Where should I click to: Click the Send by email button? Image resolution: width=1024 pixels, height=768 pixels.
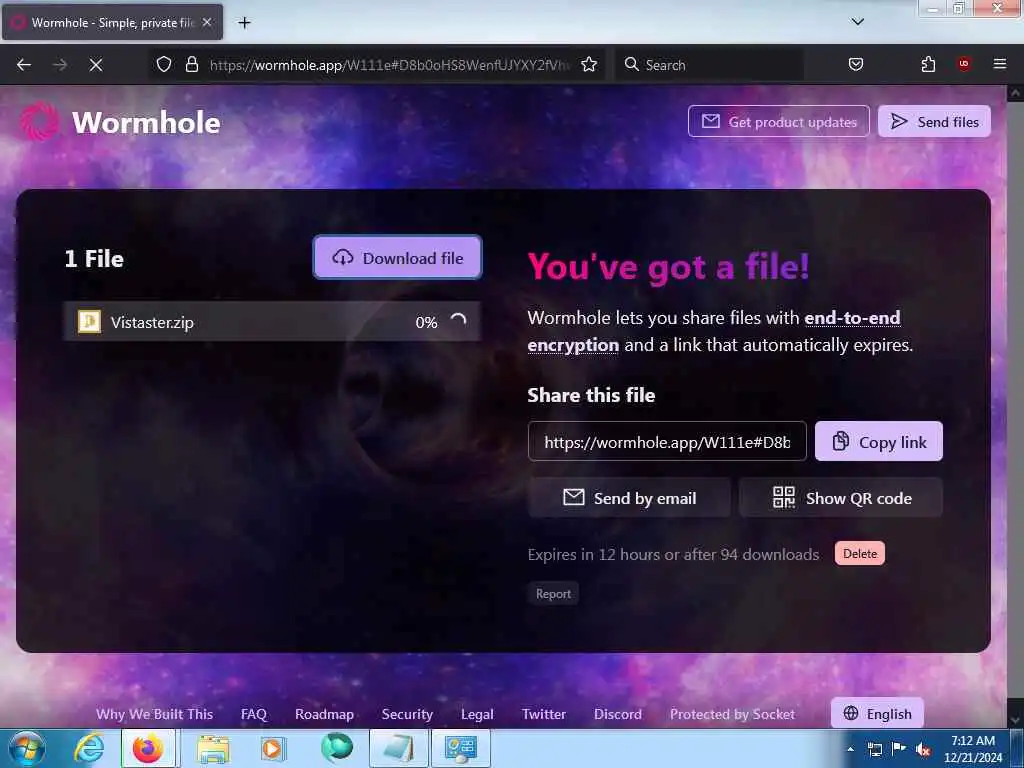coord(629,498)
